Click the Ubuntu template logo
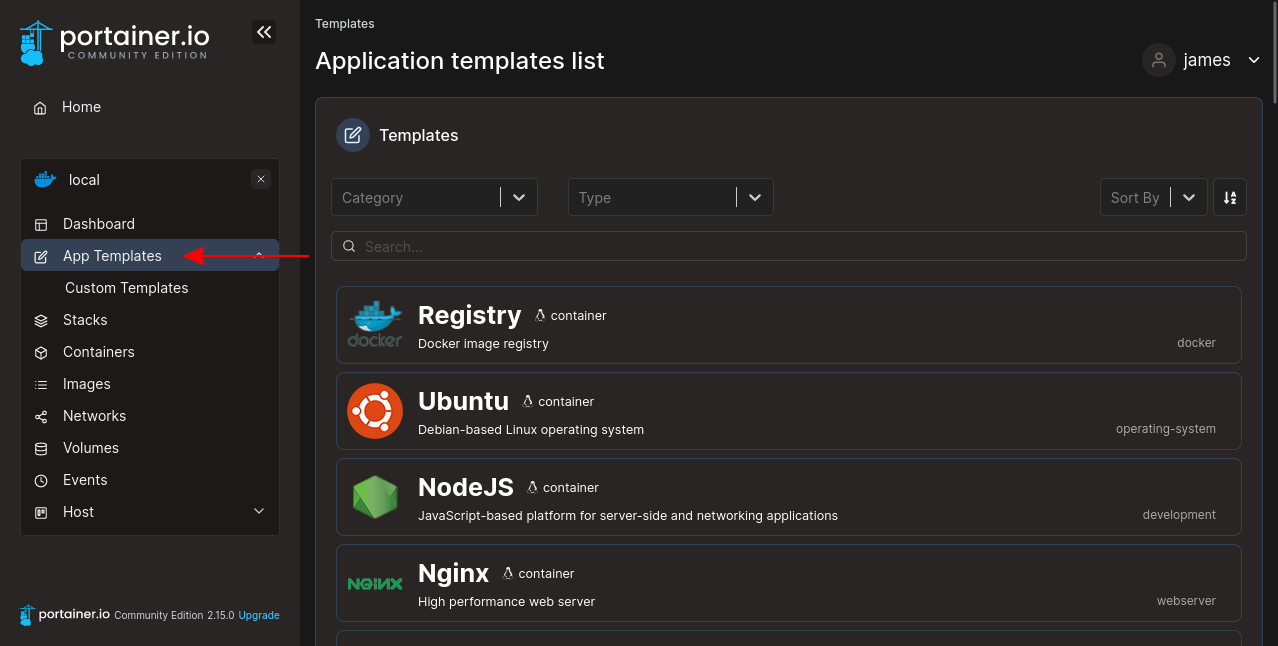This screenshot has height=646, width=1278. pyautogui.click(x=375, y=411)
